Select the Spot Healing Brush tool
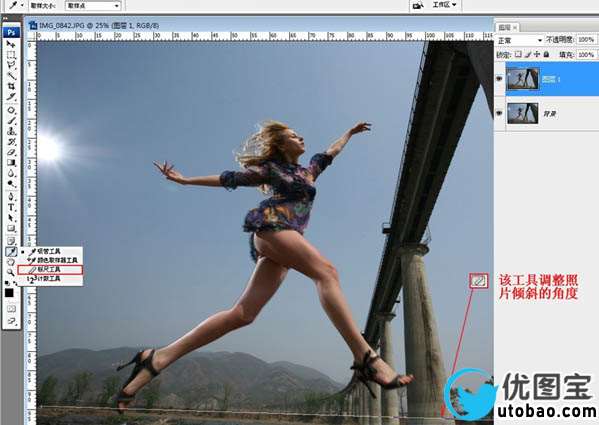Screen dimensions: 599x425 pyautogui.click(x=11, y=111)
